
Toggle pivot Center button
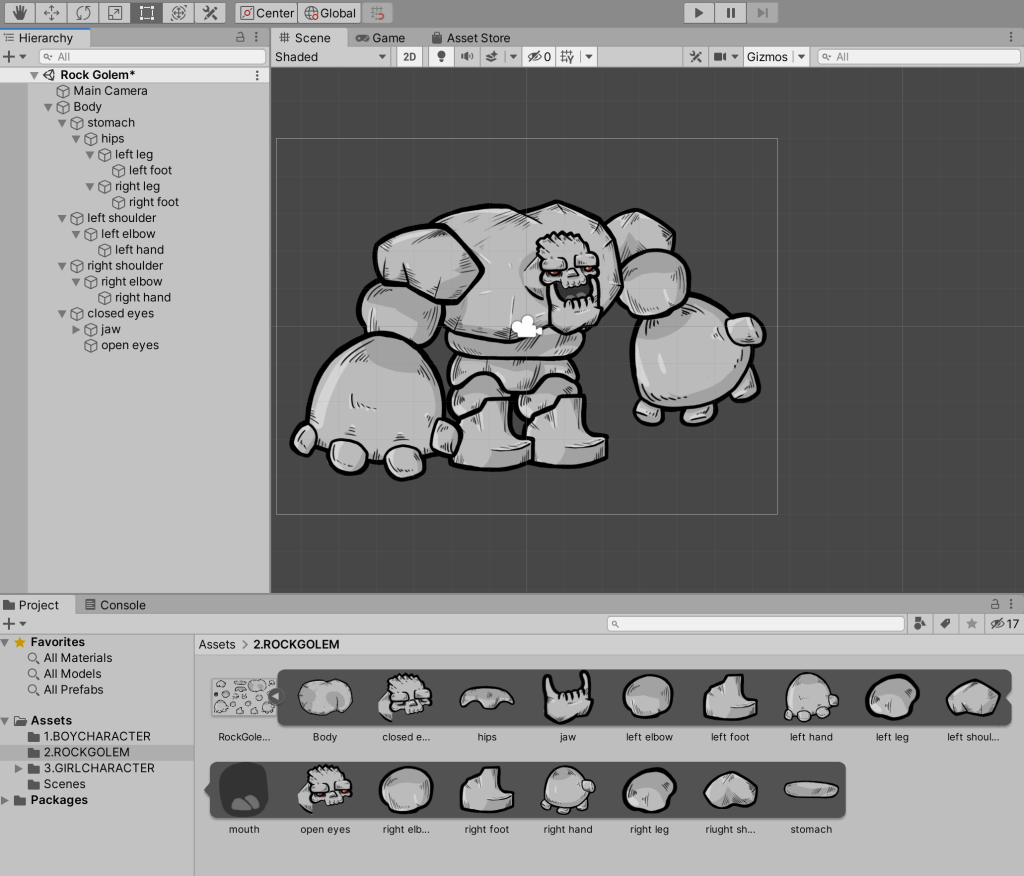(267, 13)
